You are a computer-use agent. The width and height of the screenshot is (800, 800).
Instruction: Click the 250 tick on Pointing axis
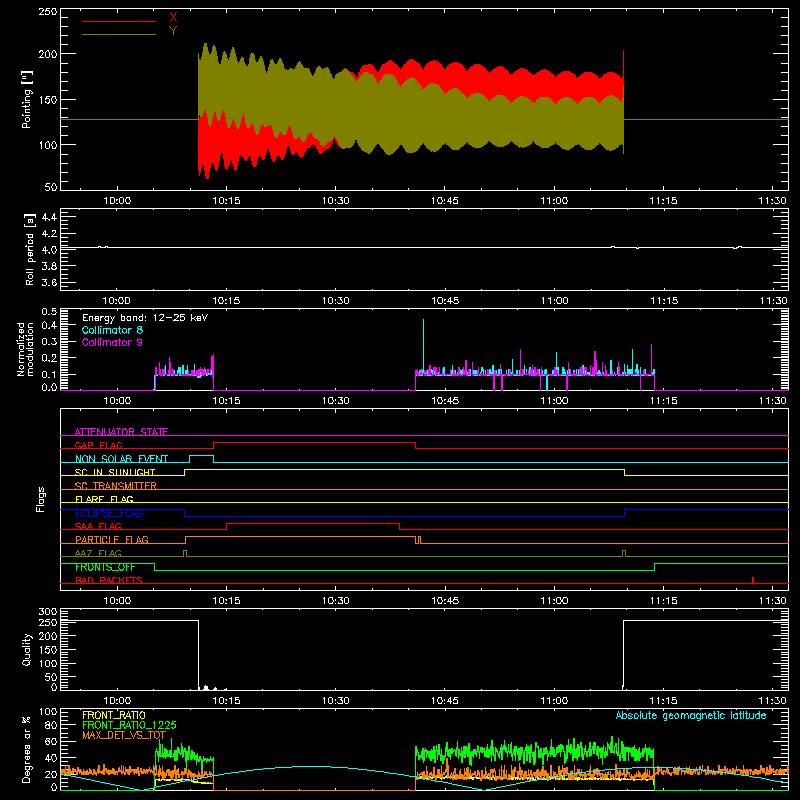[48, 12]
